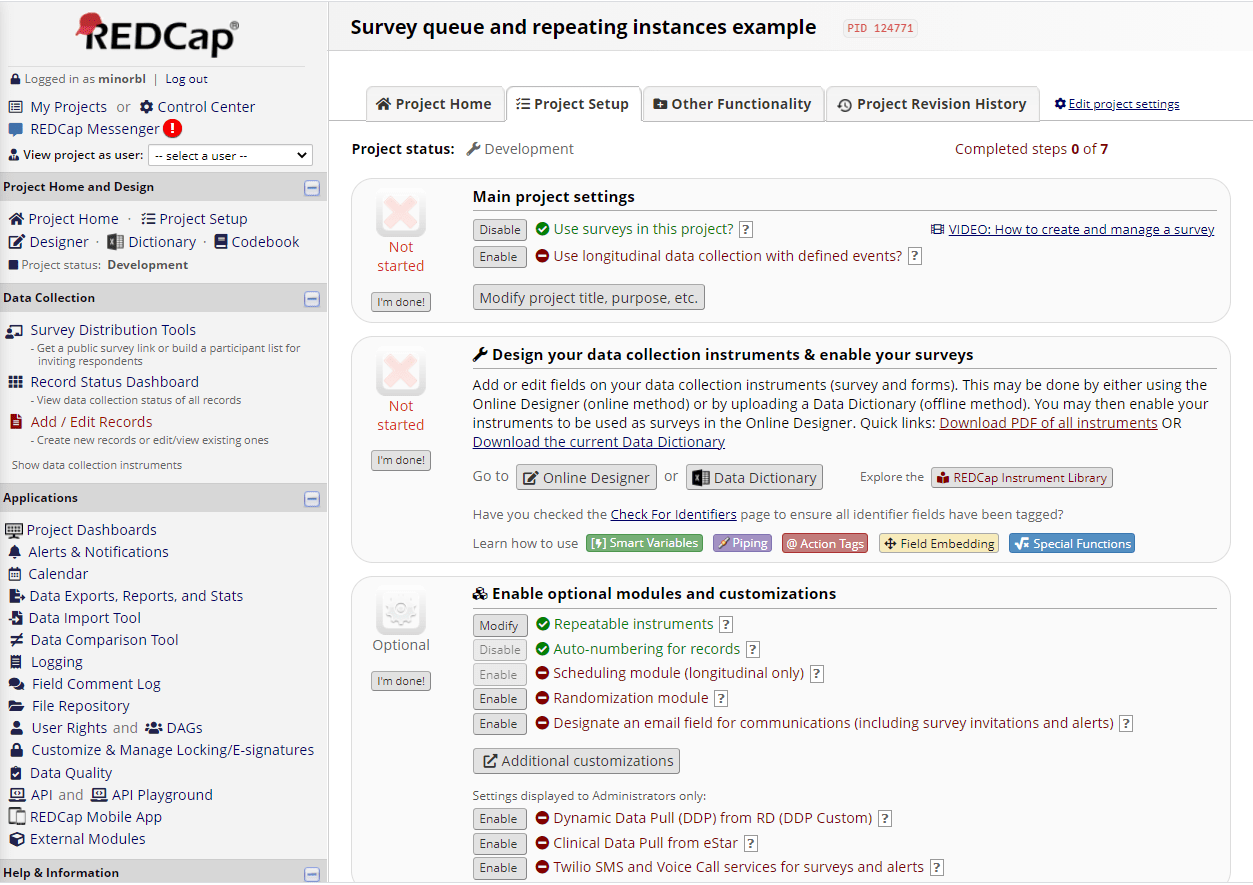
Task: Click the REDCap Mobile App icon
Action: click(16, 817)
